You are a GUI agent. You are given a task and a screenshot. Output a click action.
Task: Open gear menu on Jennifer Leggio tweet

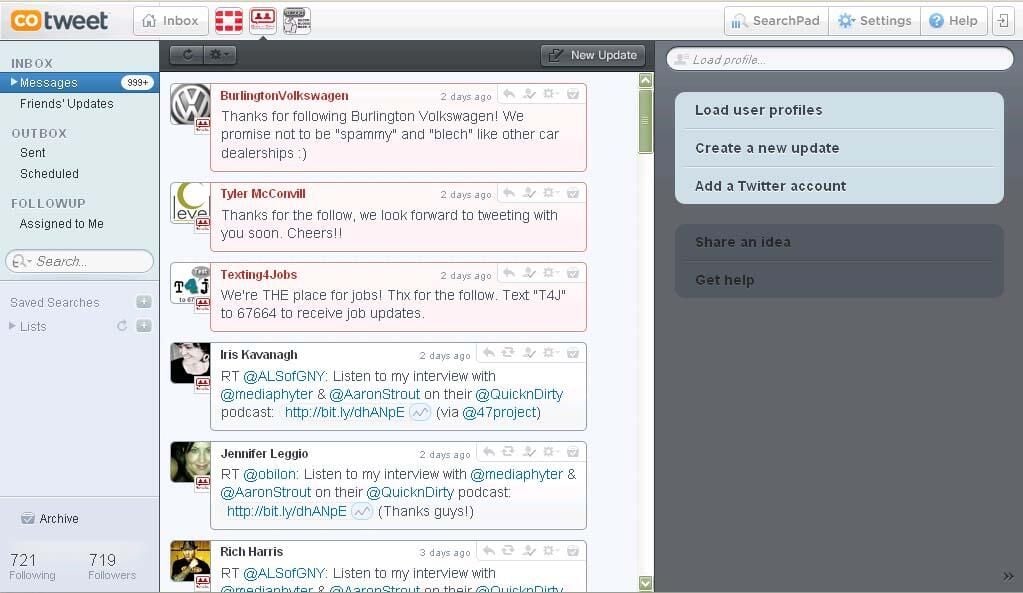point(551,452)
